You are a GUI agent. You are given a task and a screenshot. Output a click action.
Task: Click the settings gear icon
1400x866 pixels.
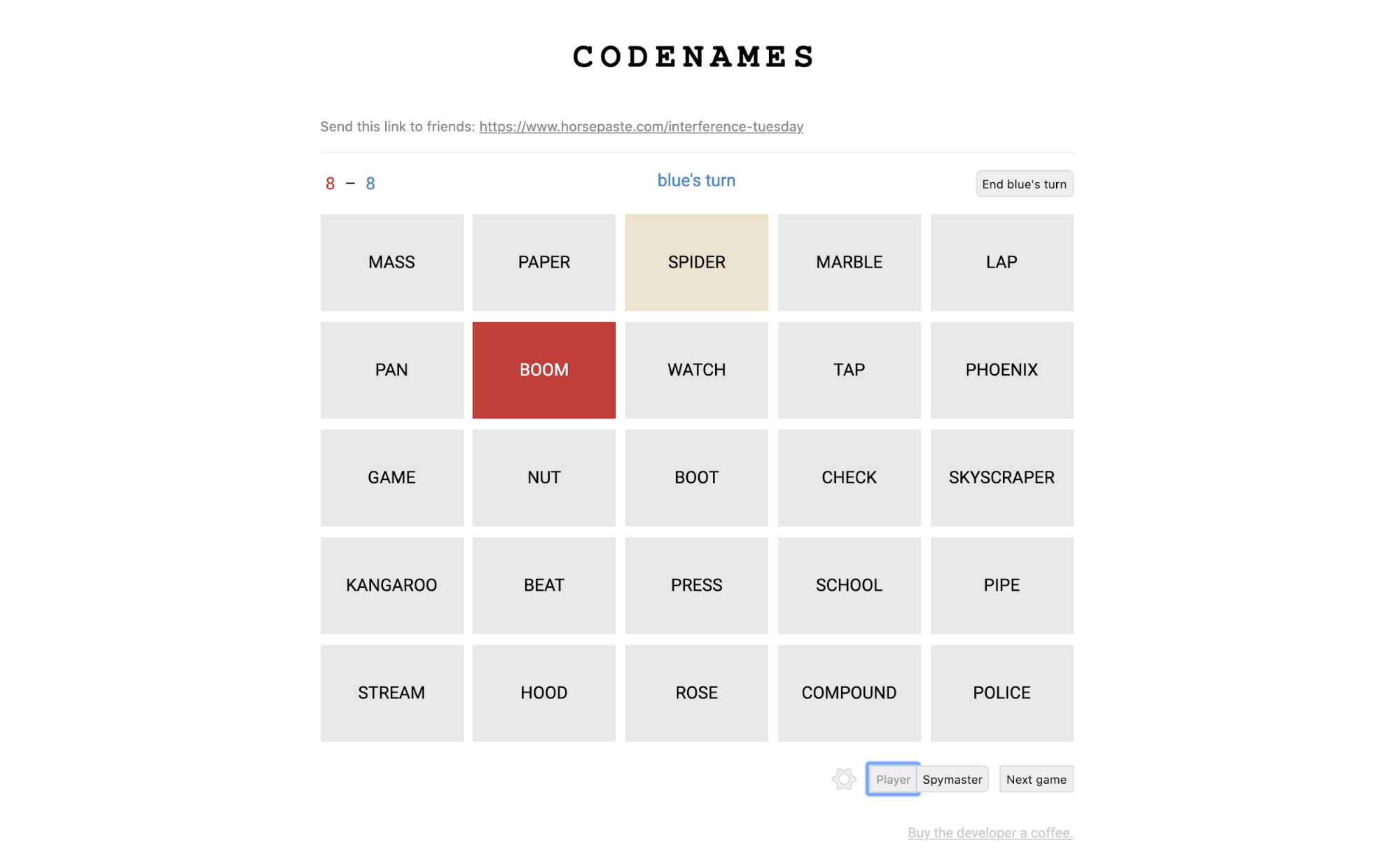click(843, 779)
